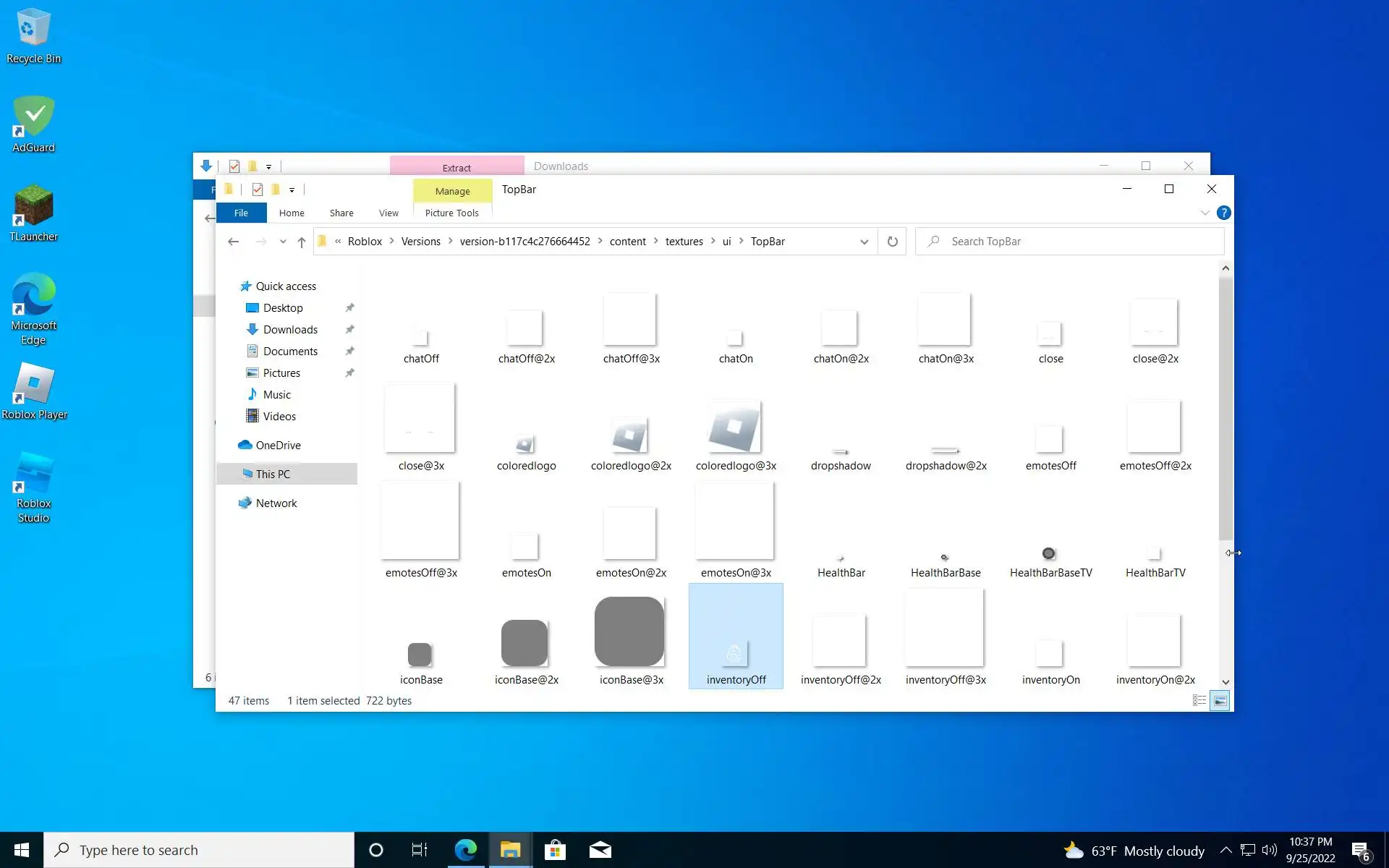Navigate to textures in the breadcrumb
This screenshot has height=868, width=1389.
coord(684,242)
